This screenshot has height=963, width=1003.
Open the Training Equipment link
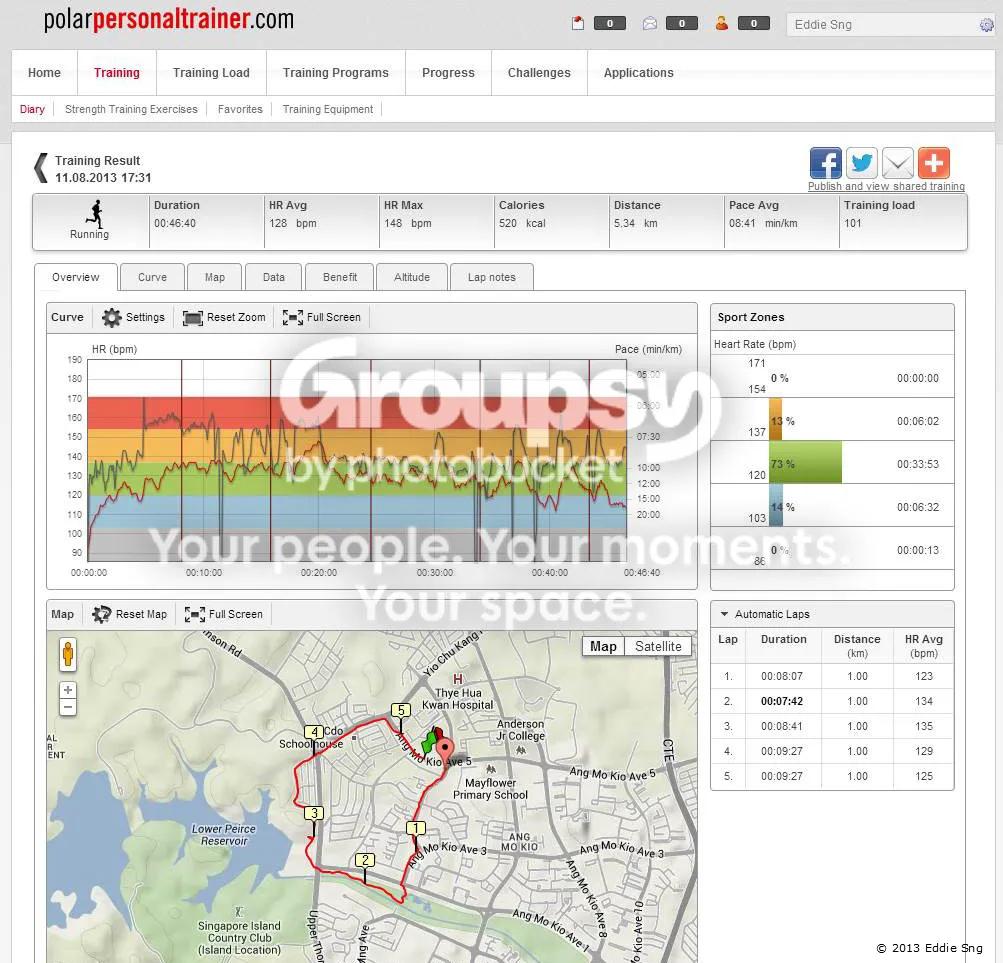click(328, 109)
